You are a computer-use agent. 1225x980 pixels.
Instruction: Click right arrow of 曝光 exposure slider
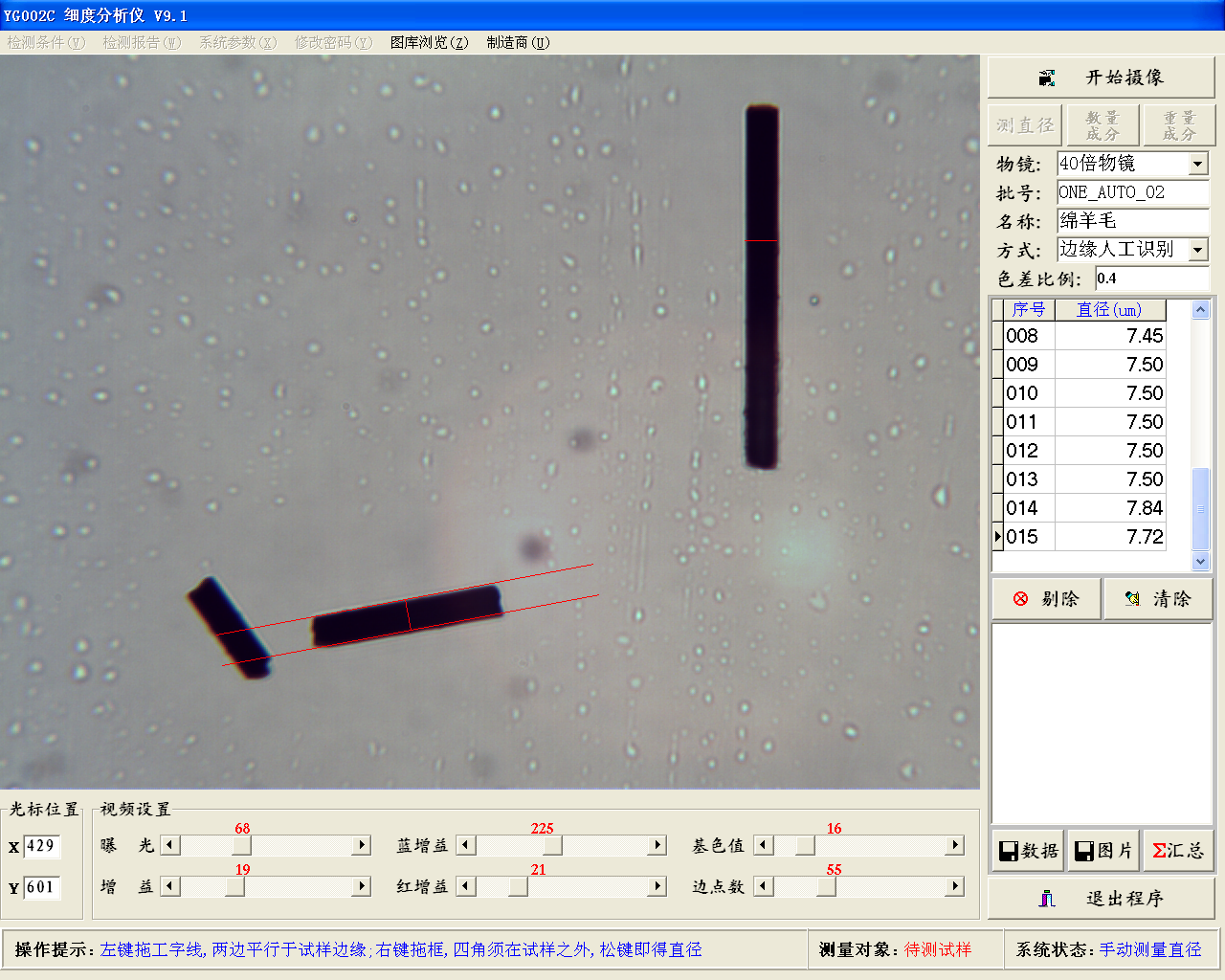pyautogui.click(x=362, y=845)
